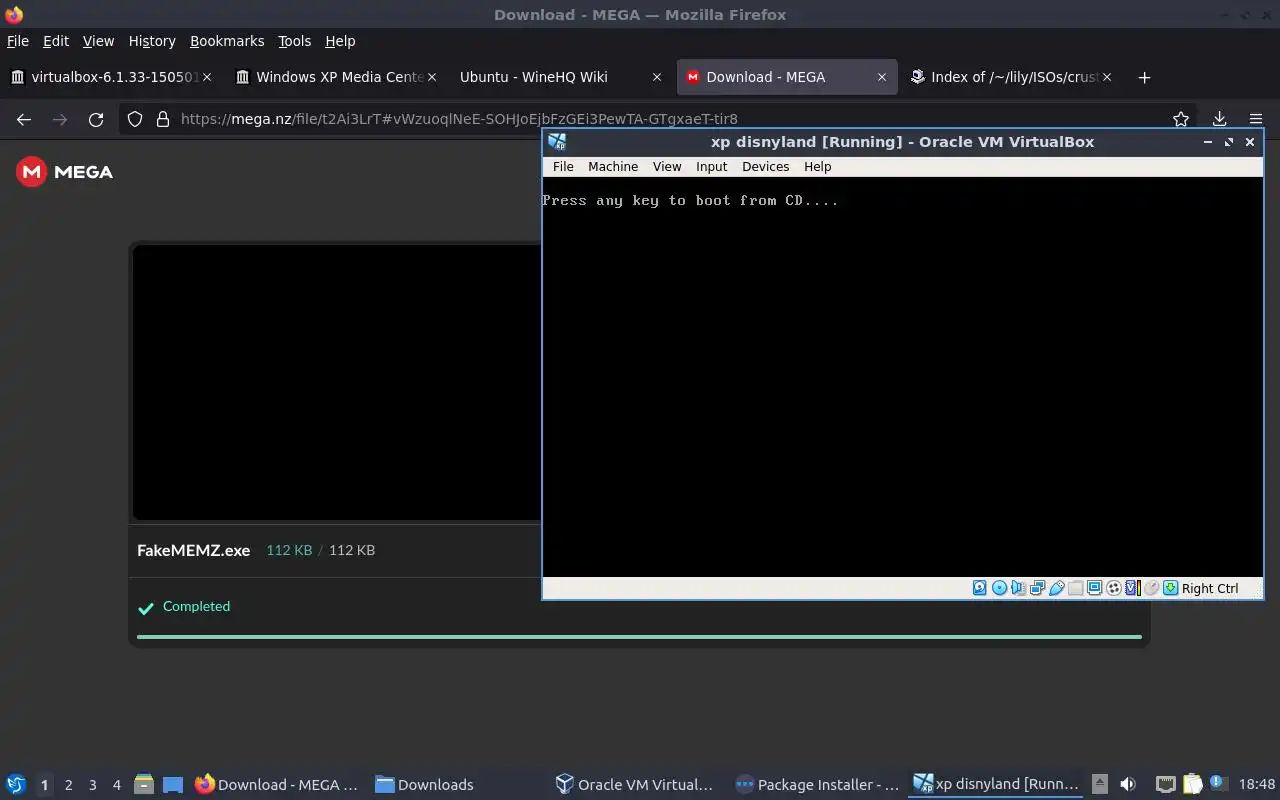
Task: Click the hard disk activity icon in VirtualBox status bar
Action: pos(979,588)
